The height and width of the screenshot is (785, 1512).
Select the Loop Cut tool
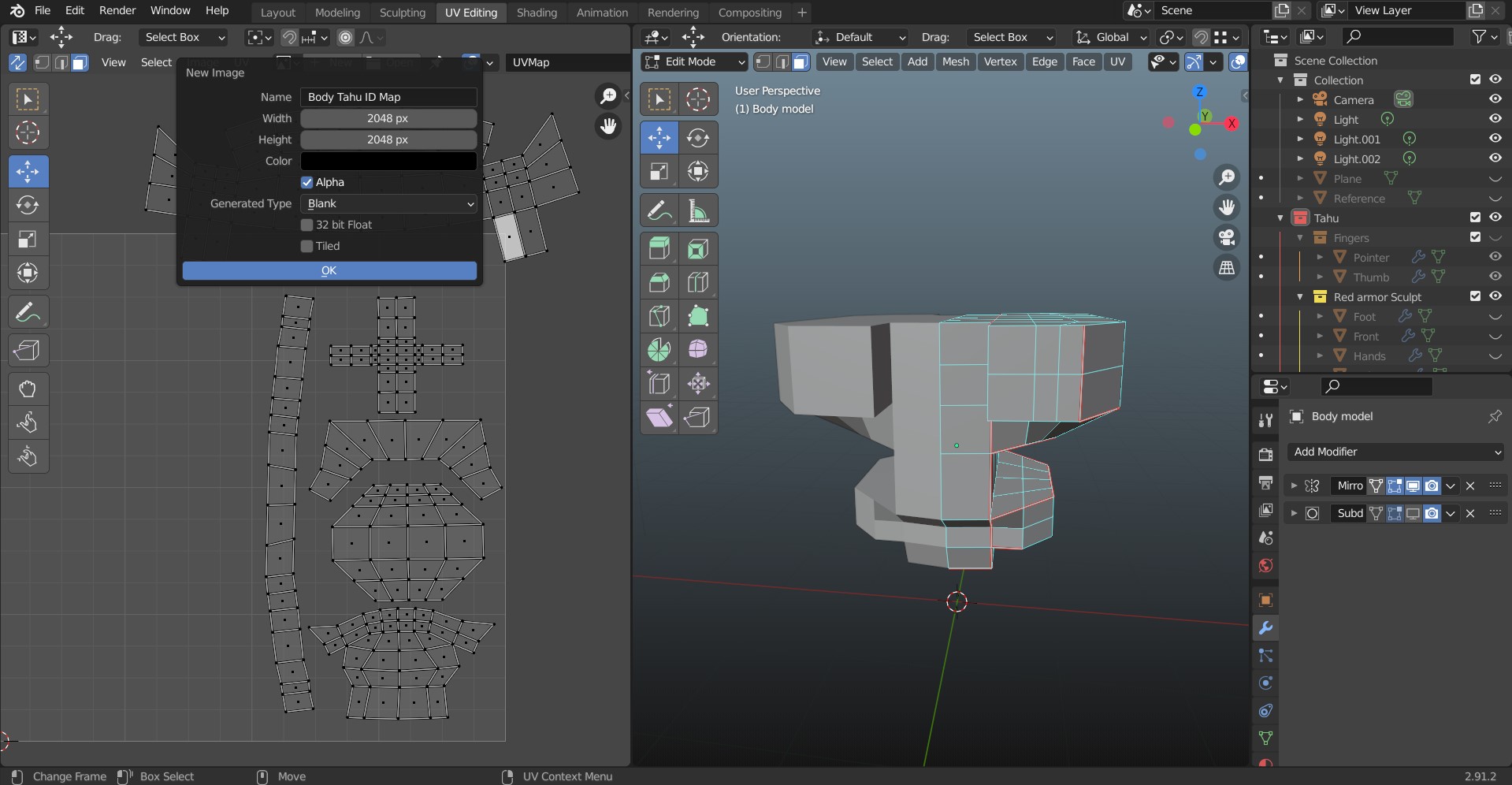point(697,282)
